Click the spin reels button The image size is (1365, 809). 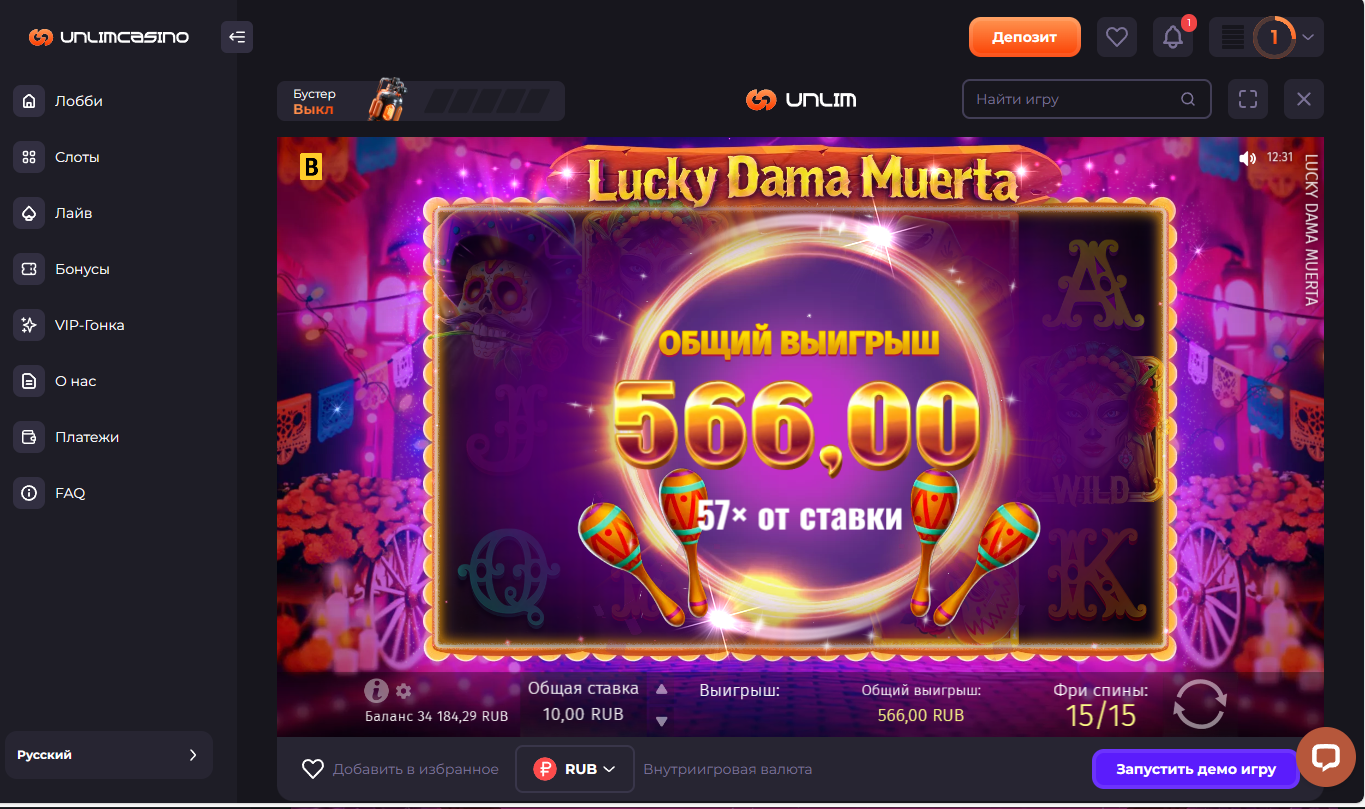(x=1199, y=704)
